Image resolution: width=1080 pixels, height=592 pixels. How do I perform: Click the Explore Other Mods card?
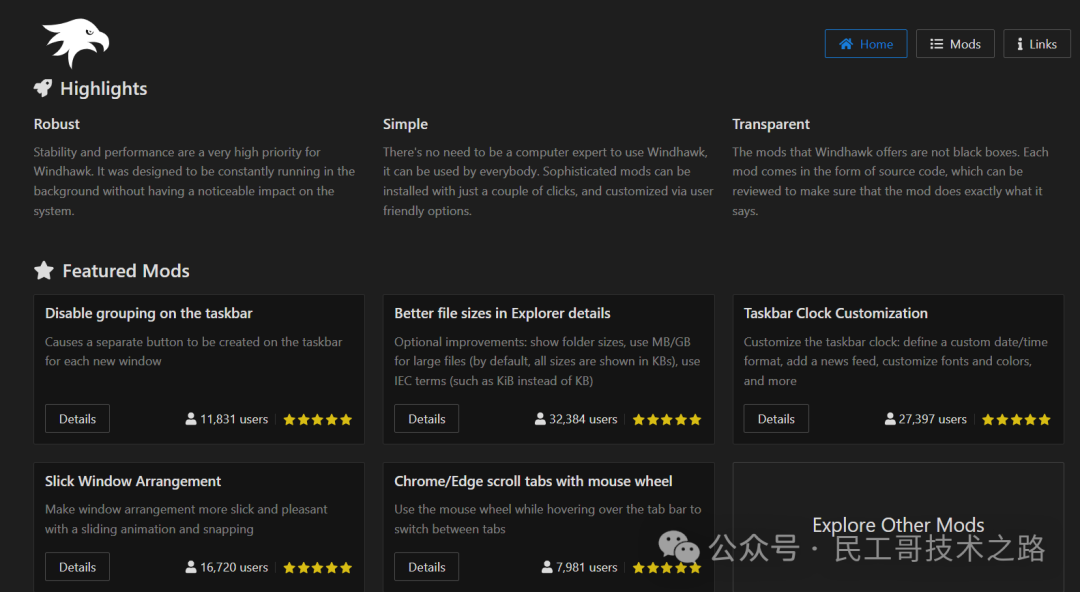click(x=898, y=526)
